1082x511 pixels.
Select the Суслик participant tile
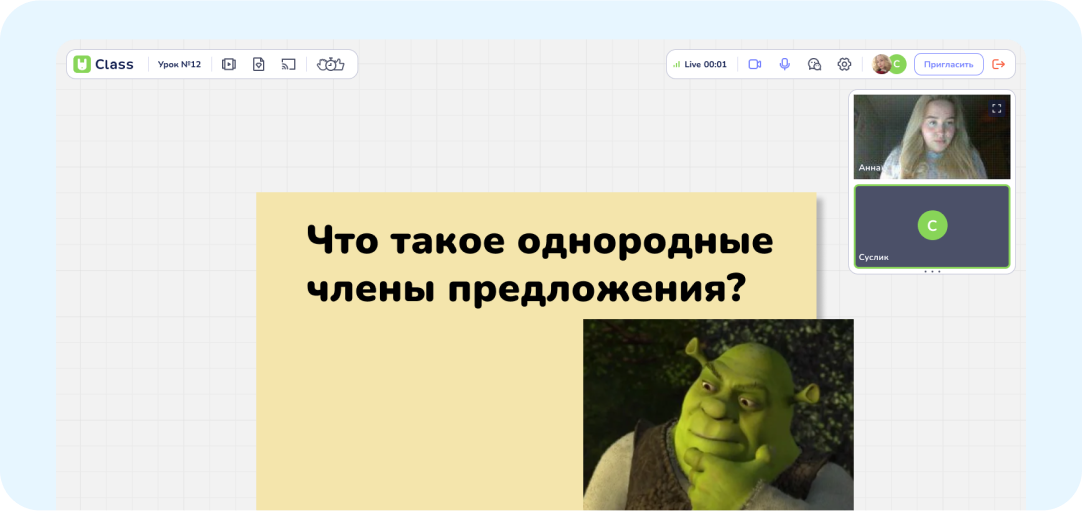(x=932, y=226)
